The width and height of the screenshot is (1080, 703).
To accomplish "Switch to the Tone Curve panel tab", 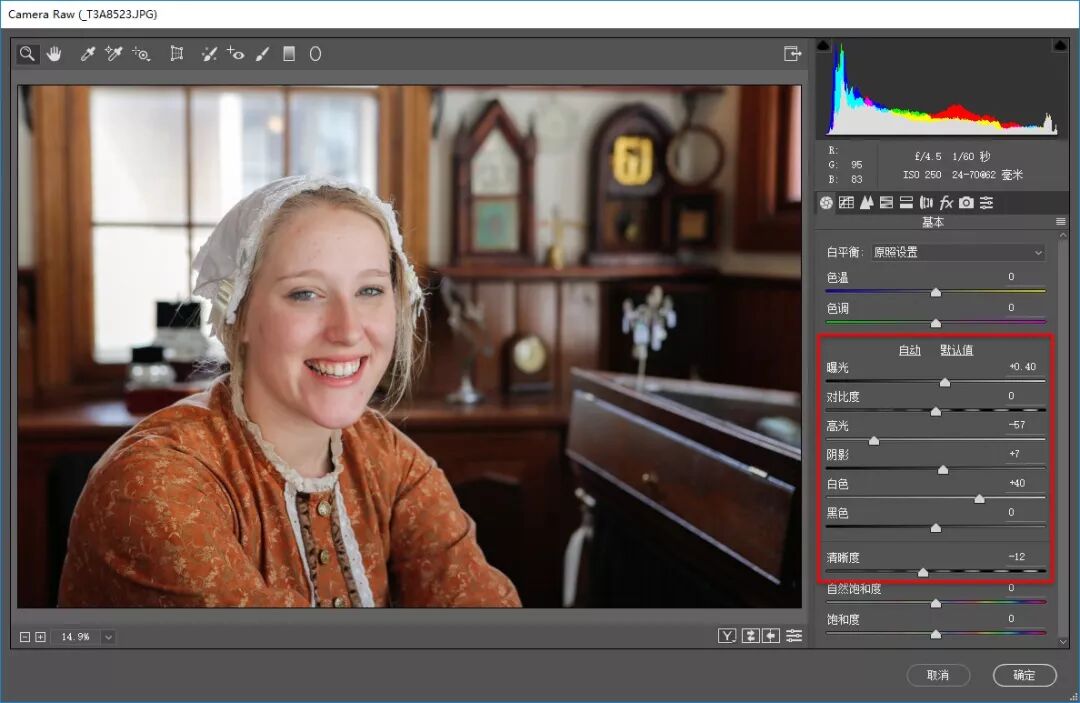I will (x=846, y=202).
